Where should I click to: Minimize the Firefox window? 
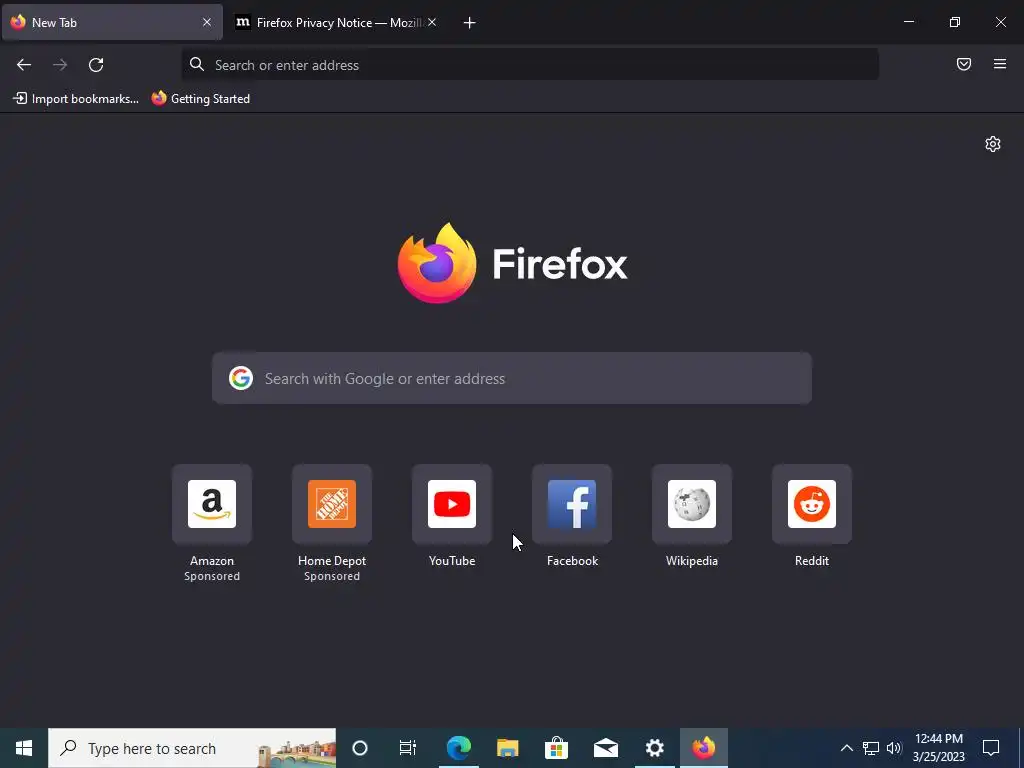click(x=908, y=22)
